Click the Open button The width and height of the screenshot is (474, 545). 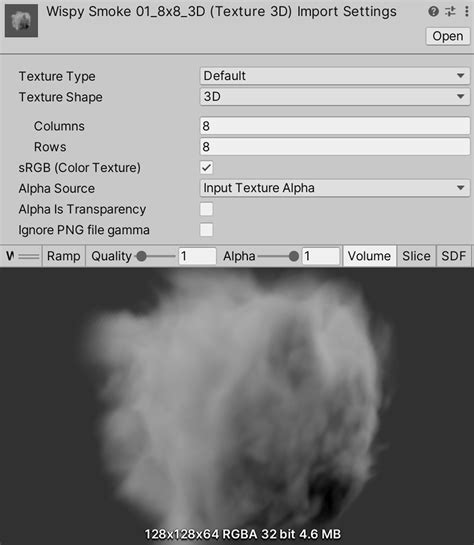[x=448, y=36]
